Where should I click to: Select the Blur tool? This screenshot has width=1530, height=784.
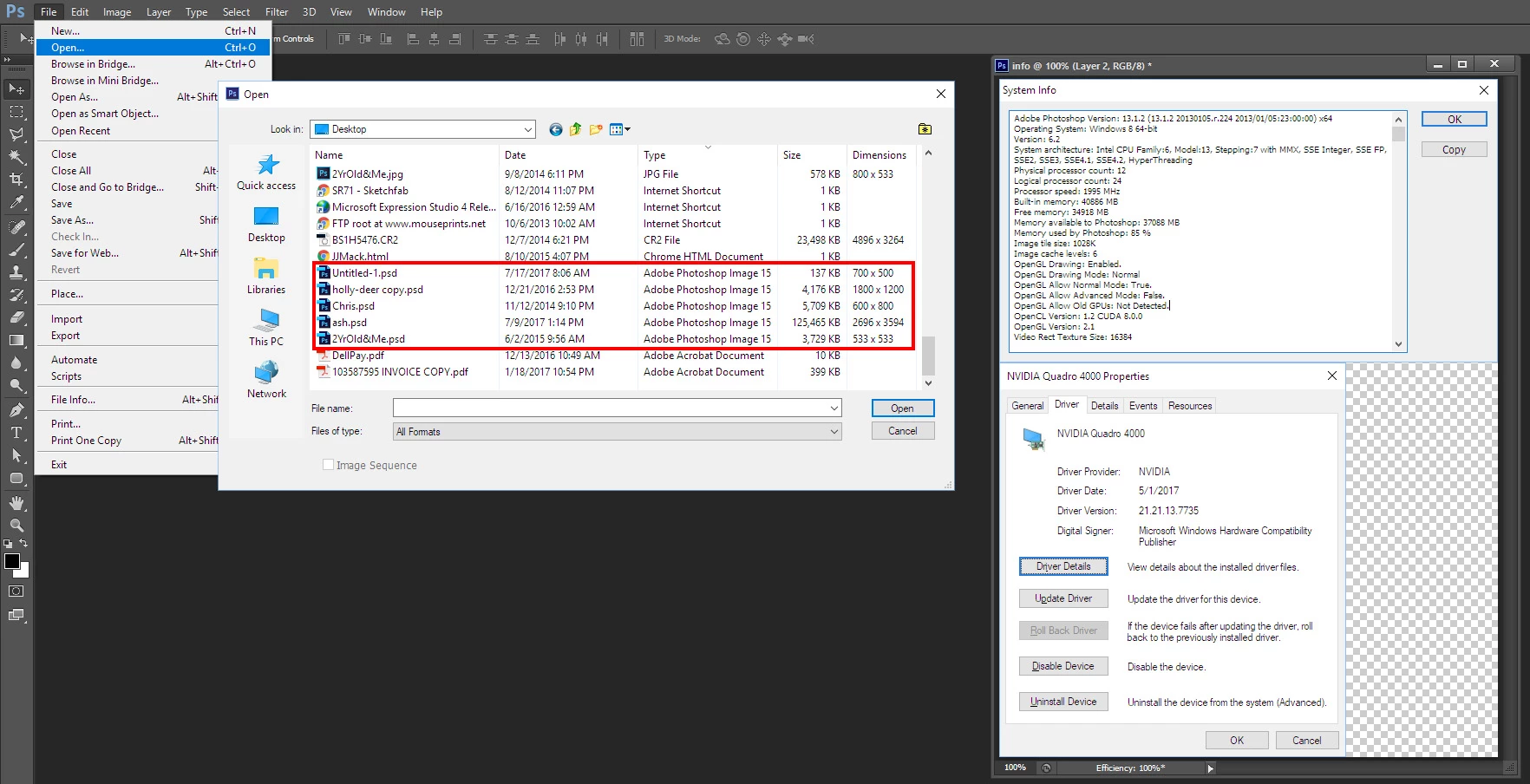point(16,363)
